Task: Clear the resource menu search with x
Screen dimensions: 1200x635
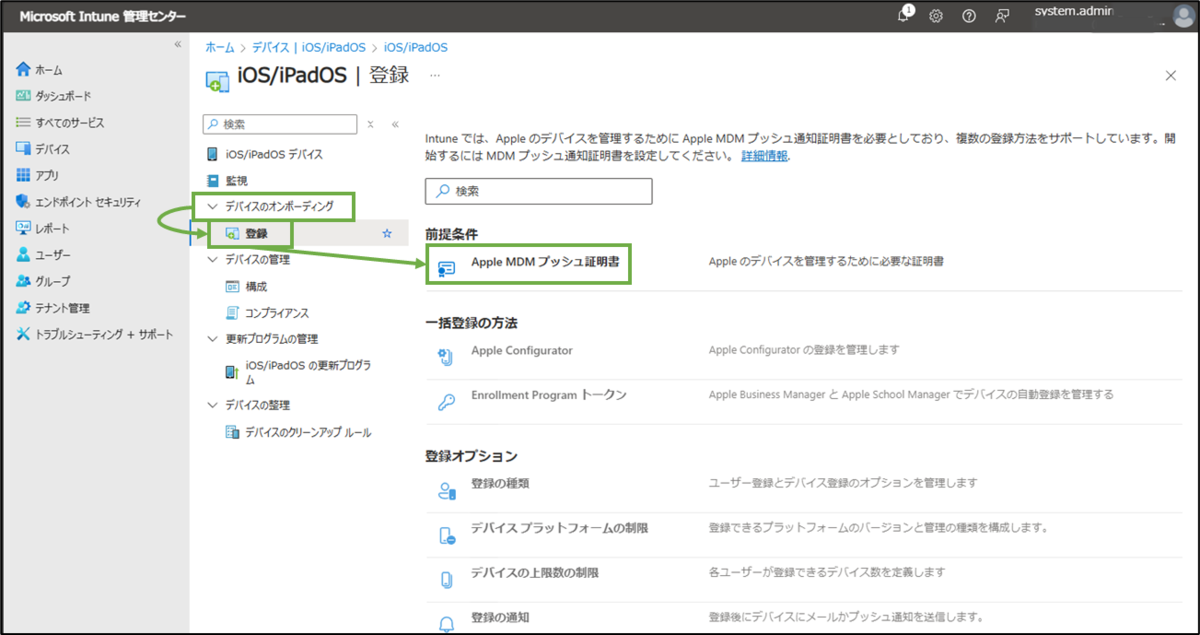Action: coord(370,124)
